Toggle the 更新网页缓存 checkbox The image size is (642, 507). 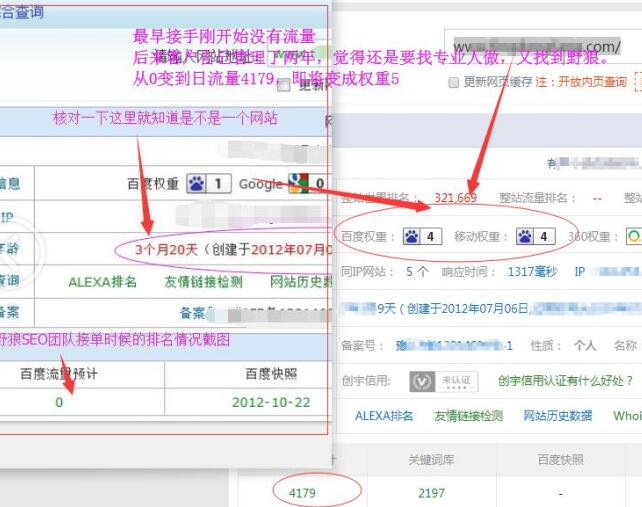[454, 82]
